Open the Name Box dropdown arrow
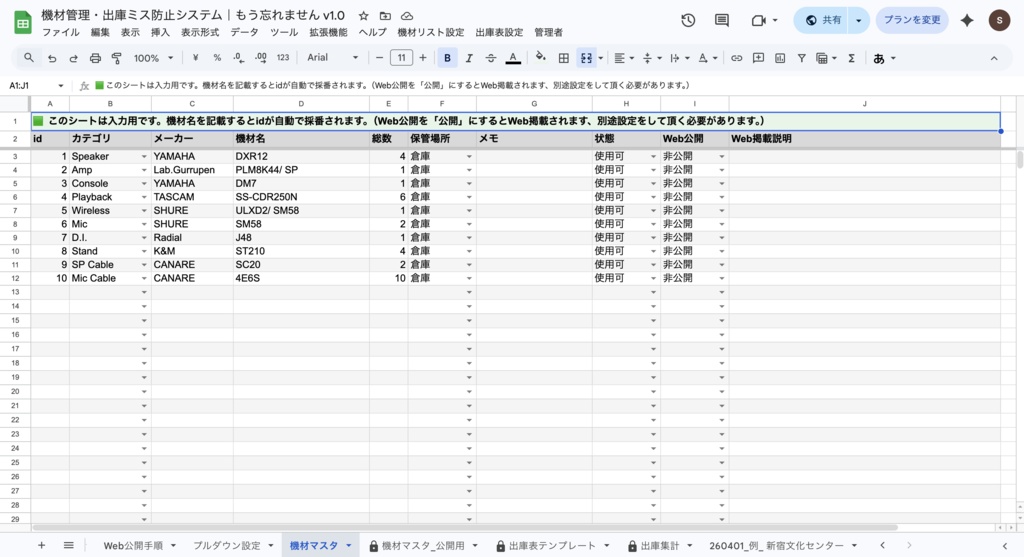Image resolution: width=1024 pixels, height=557 pixels. coord(61,86)
